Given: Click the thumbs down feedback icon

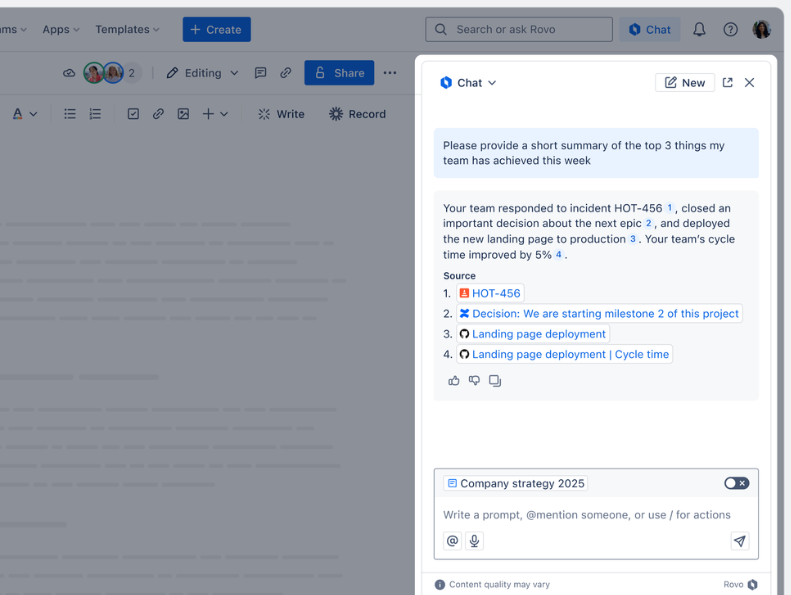Looking at the screenshot, I should 474,381.
